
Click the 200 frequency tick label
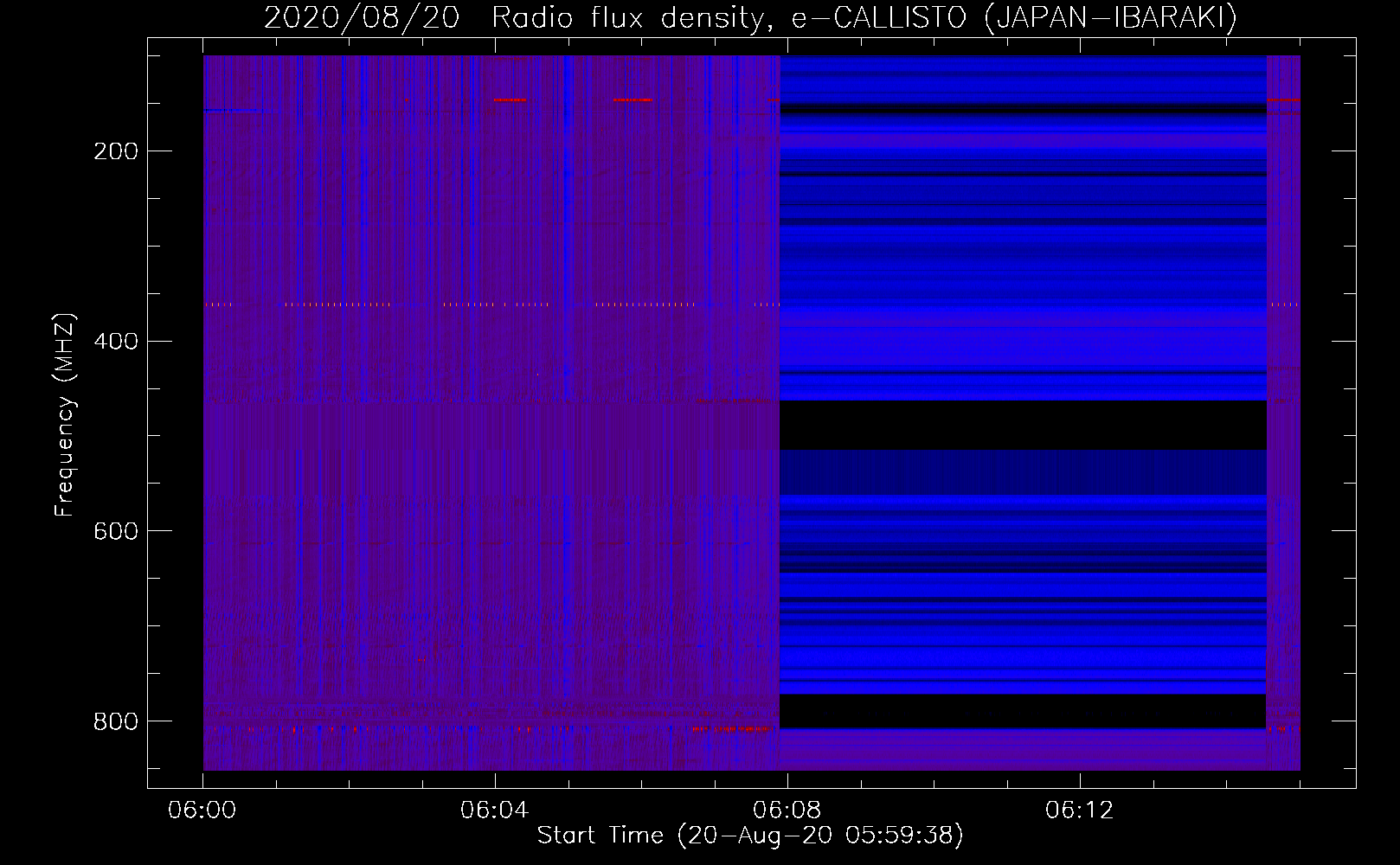(116, 151)
